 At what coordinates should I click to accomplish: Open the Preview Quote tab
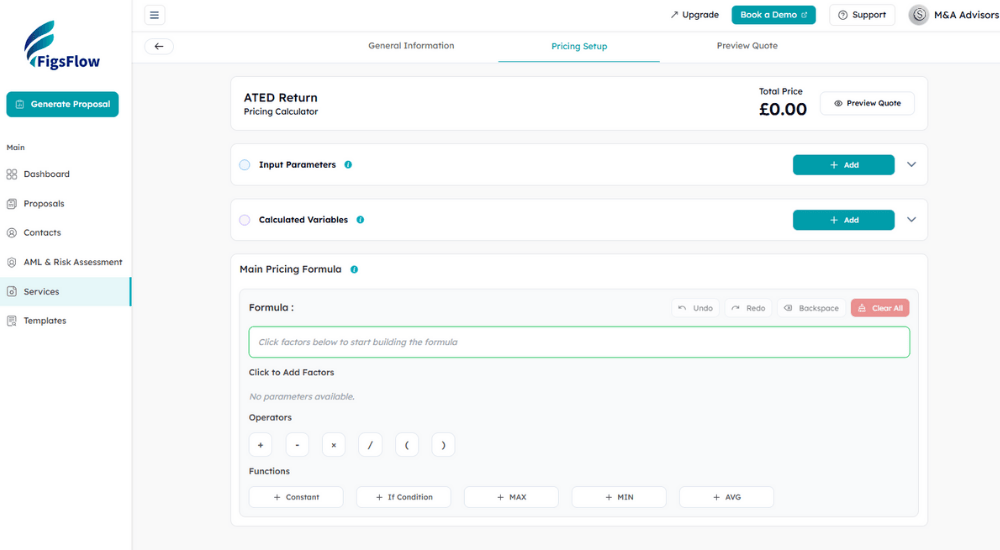click(747, 46)
